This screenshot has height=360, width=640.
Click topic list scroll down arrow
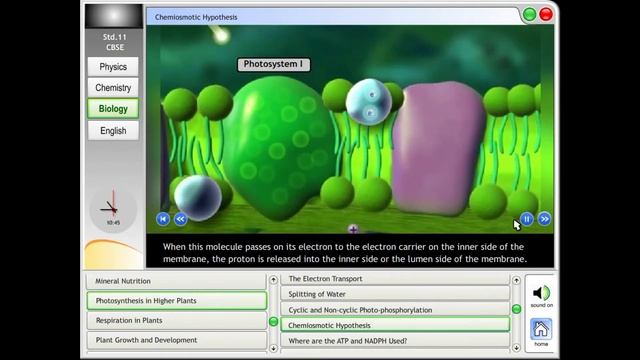pos(516,348)
